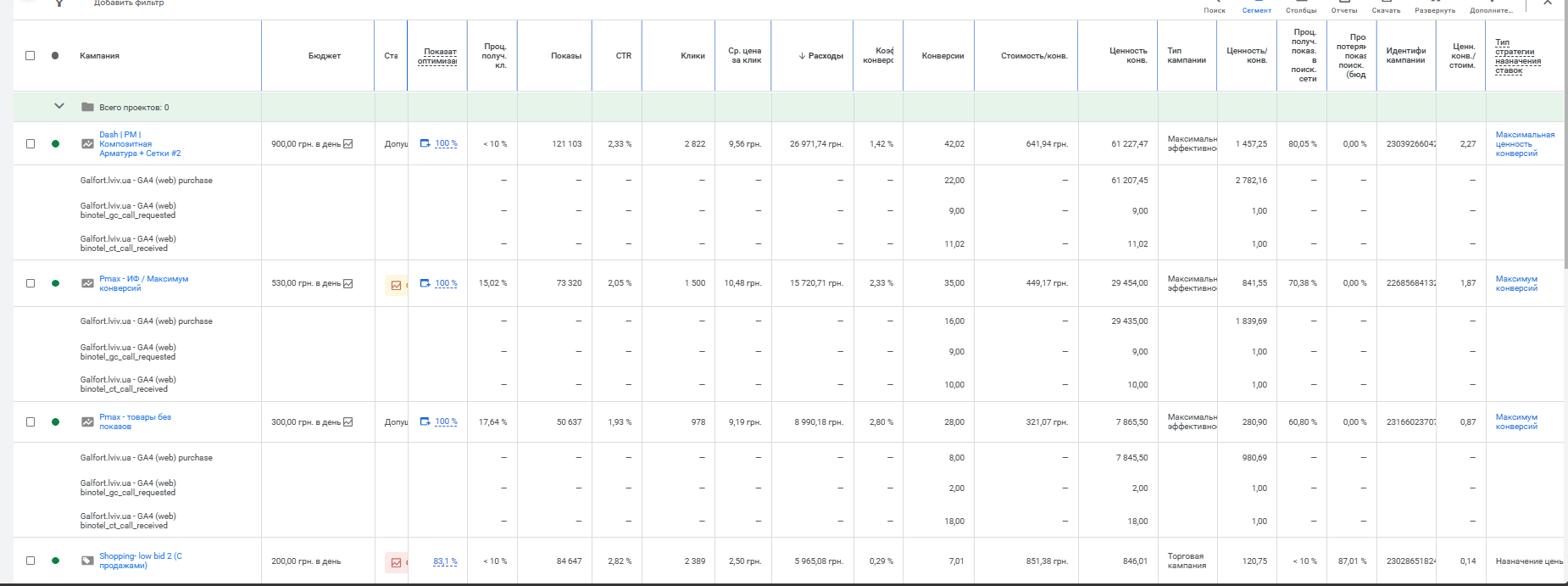This screenshot has width=1568, height=586.
Task: Sort by the Расходы column header
Action: click(x=820, y=56)
